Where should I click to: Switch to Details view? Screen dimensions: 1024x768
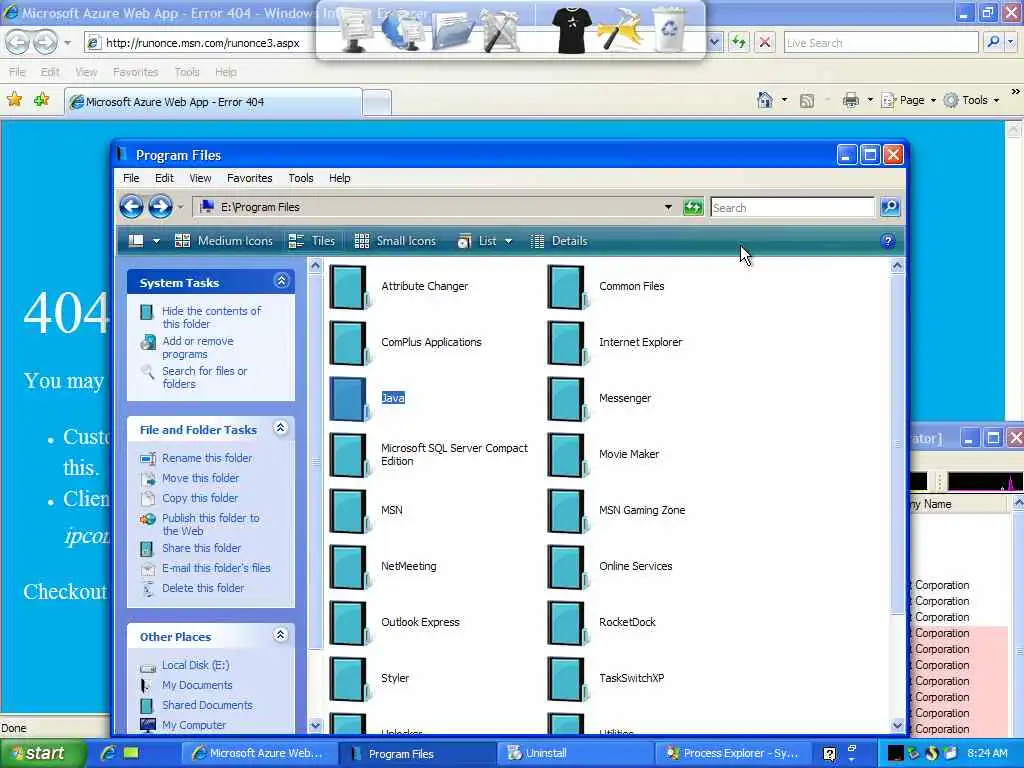(x=558, y=241)
